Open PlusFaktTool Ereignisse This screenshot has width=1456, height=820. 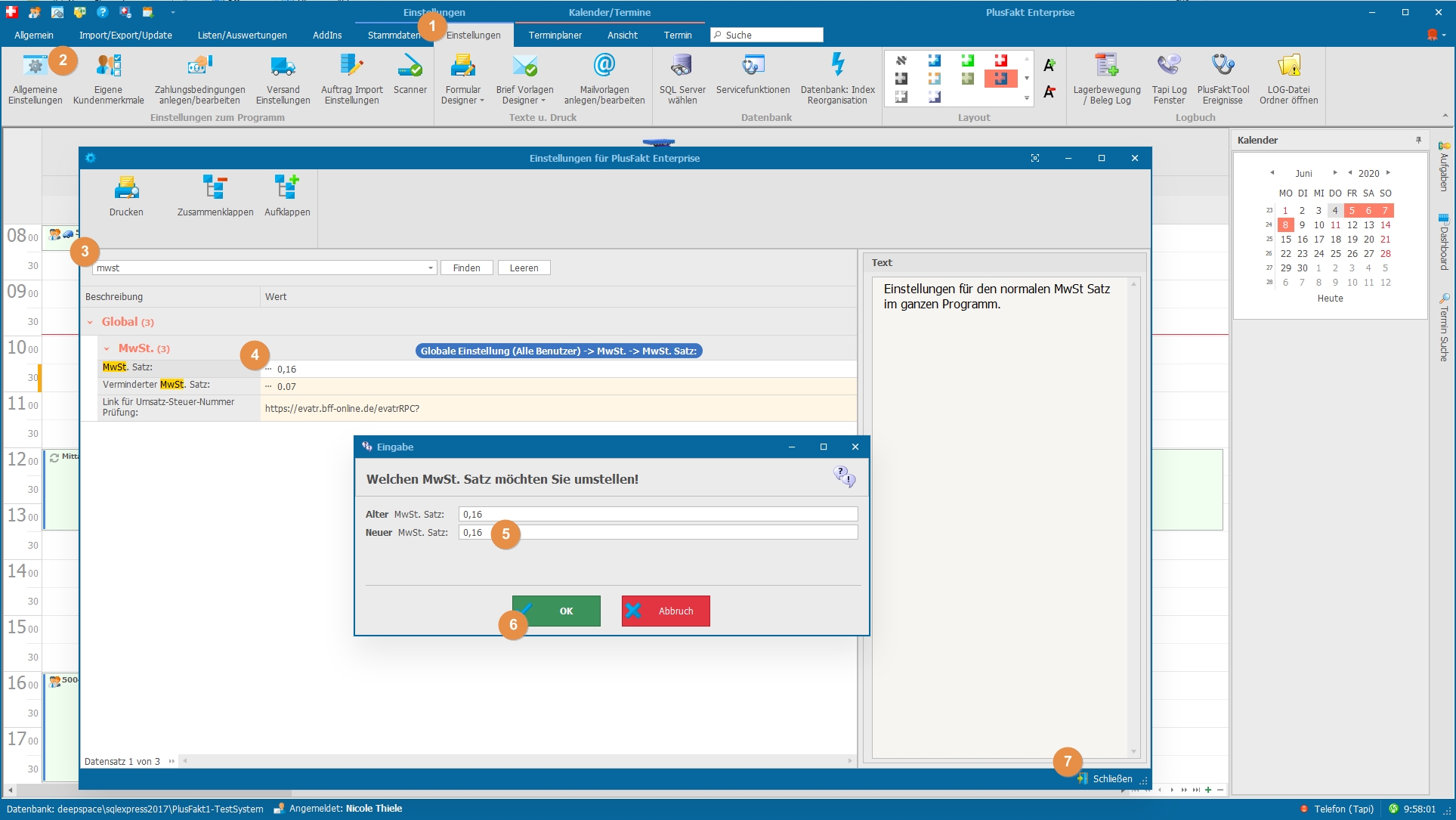click(x=1223, y=79)
